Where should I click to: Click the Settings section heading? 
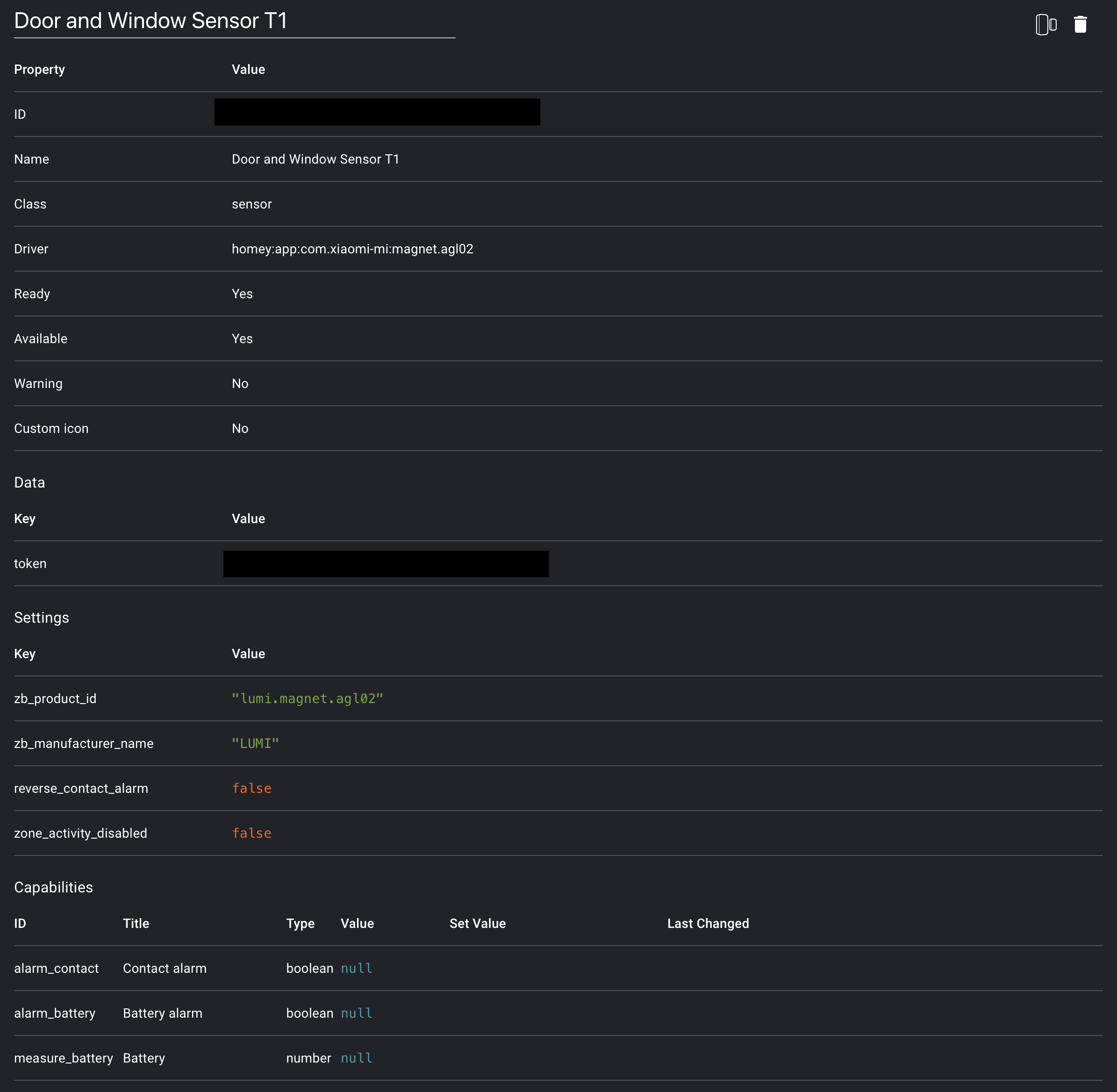point(41,618)
